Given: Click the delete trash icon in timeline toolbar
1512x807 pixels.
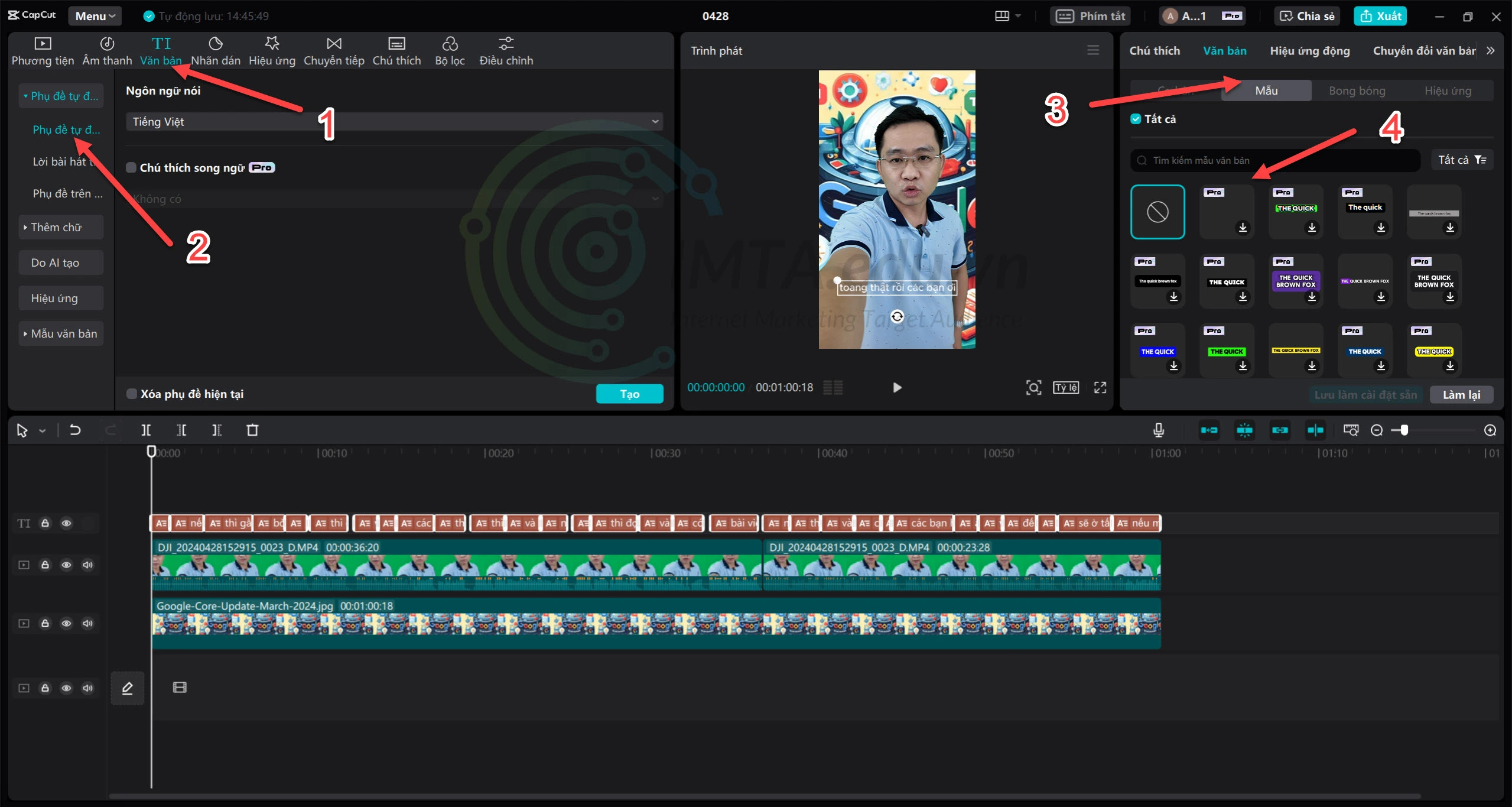Looking at the screenshot, I should pos(252,430).
